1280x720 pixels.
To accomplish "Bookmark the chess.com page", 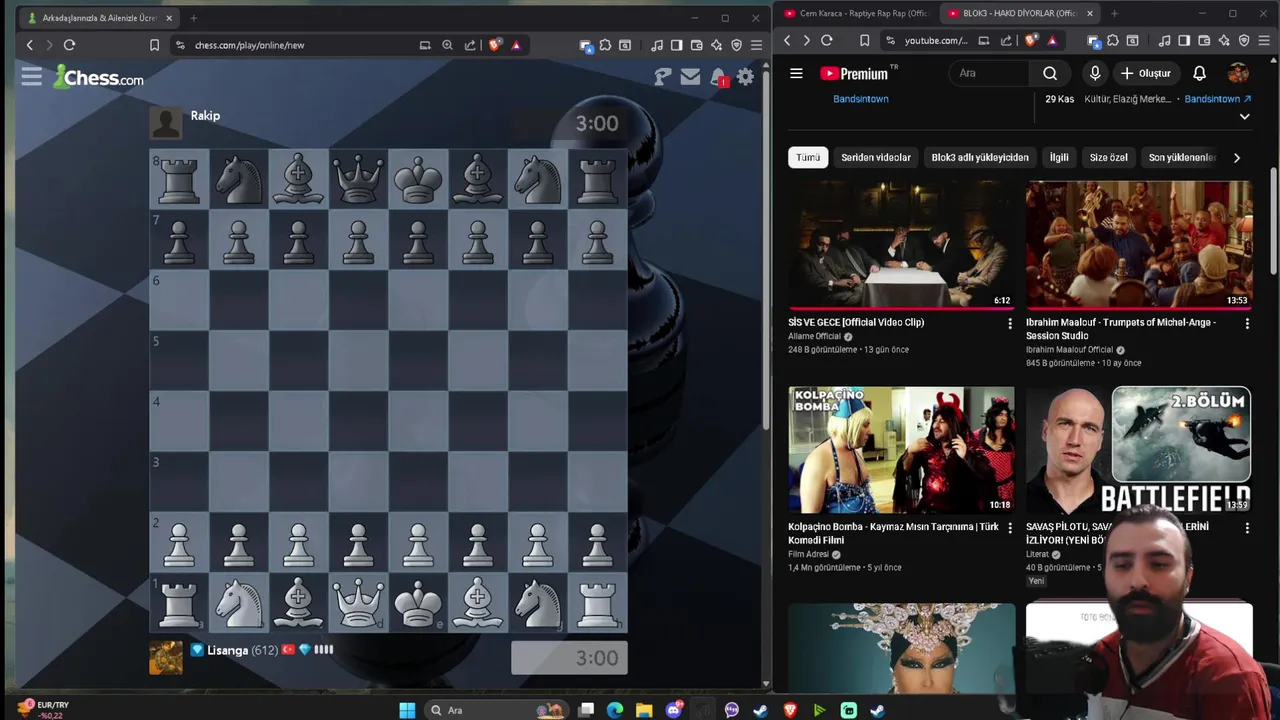I will click(154, 45).
